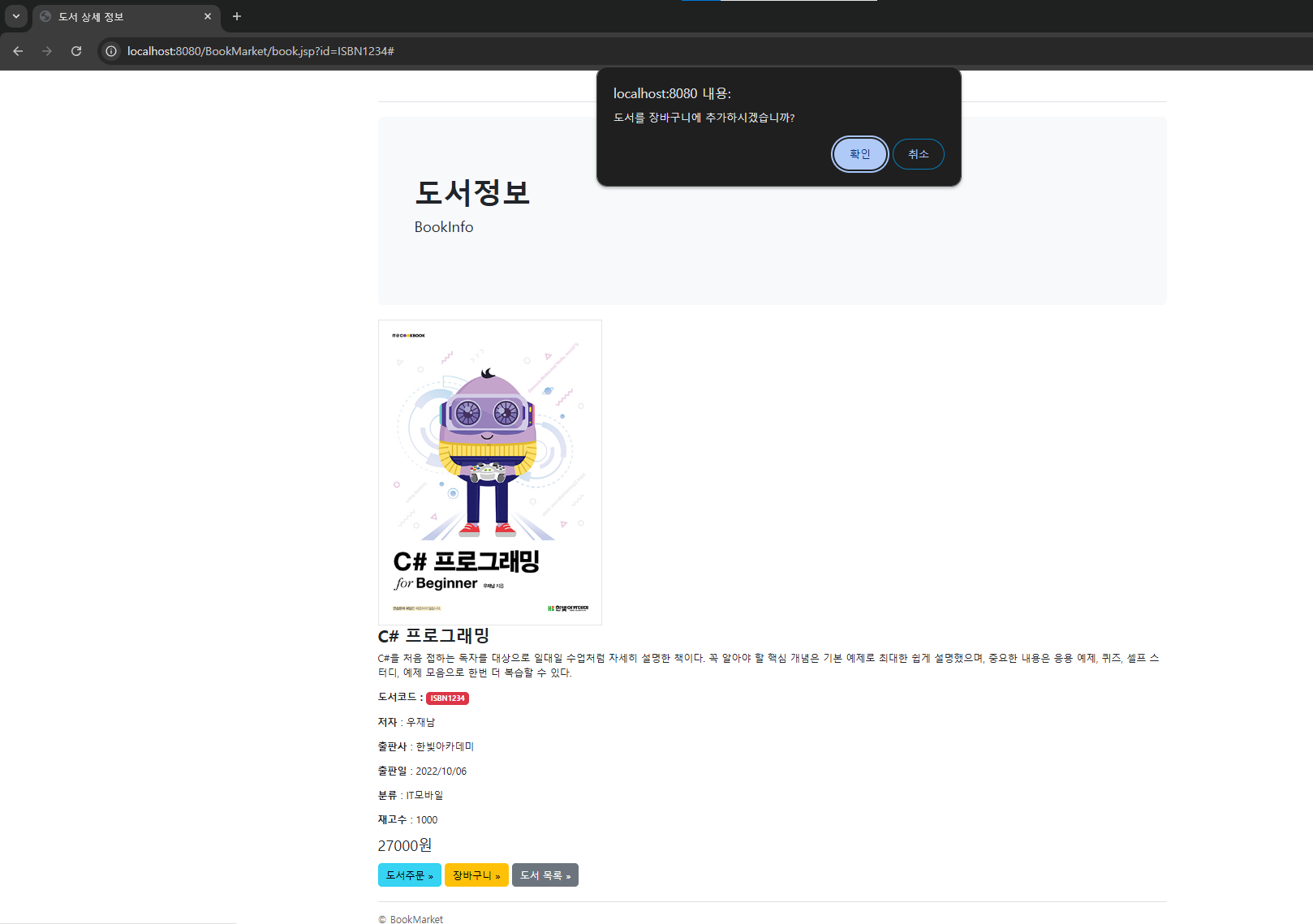
Task: Click the 도서주문 button
Action: [410, 875]
